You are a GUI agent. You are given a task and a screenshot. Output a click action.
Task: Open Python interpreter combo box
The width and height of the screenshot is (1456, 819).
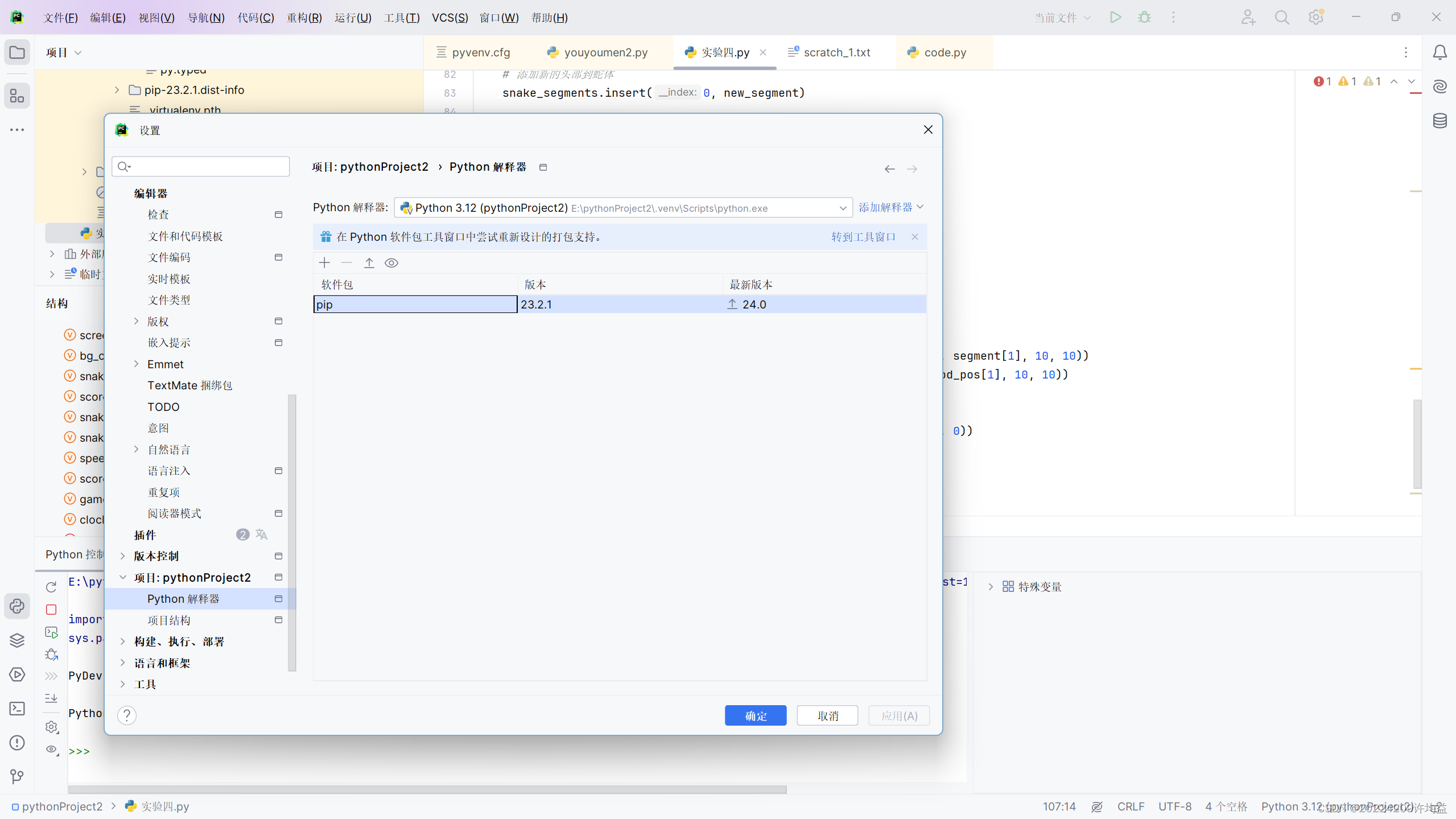point(623,208)
